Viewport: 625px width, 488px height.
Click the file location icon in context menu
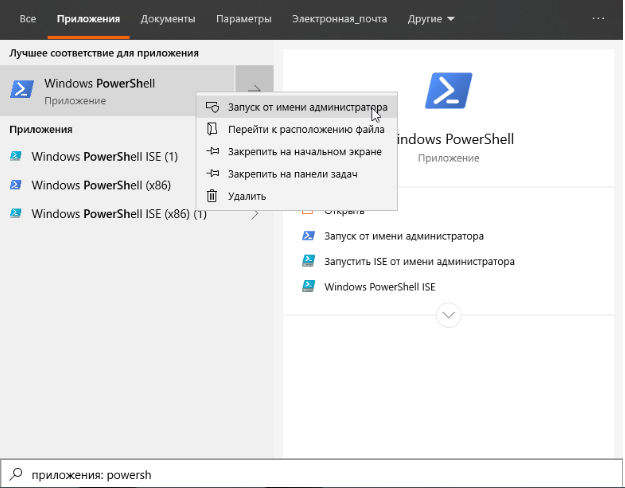tap(212, 129)
